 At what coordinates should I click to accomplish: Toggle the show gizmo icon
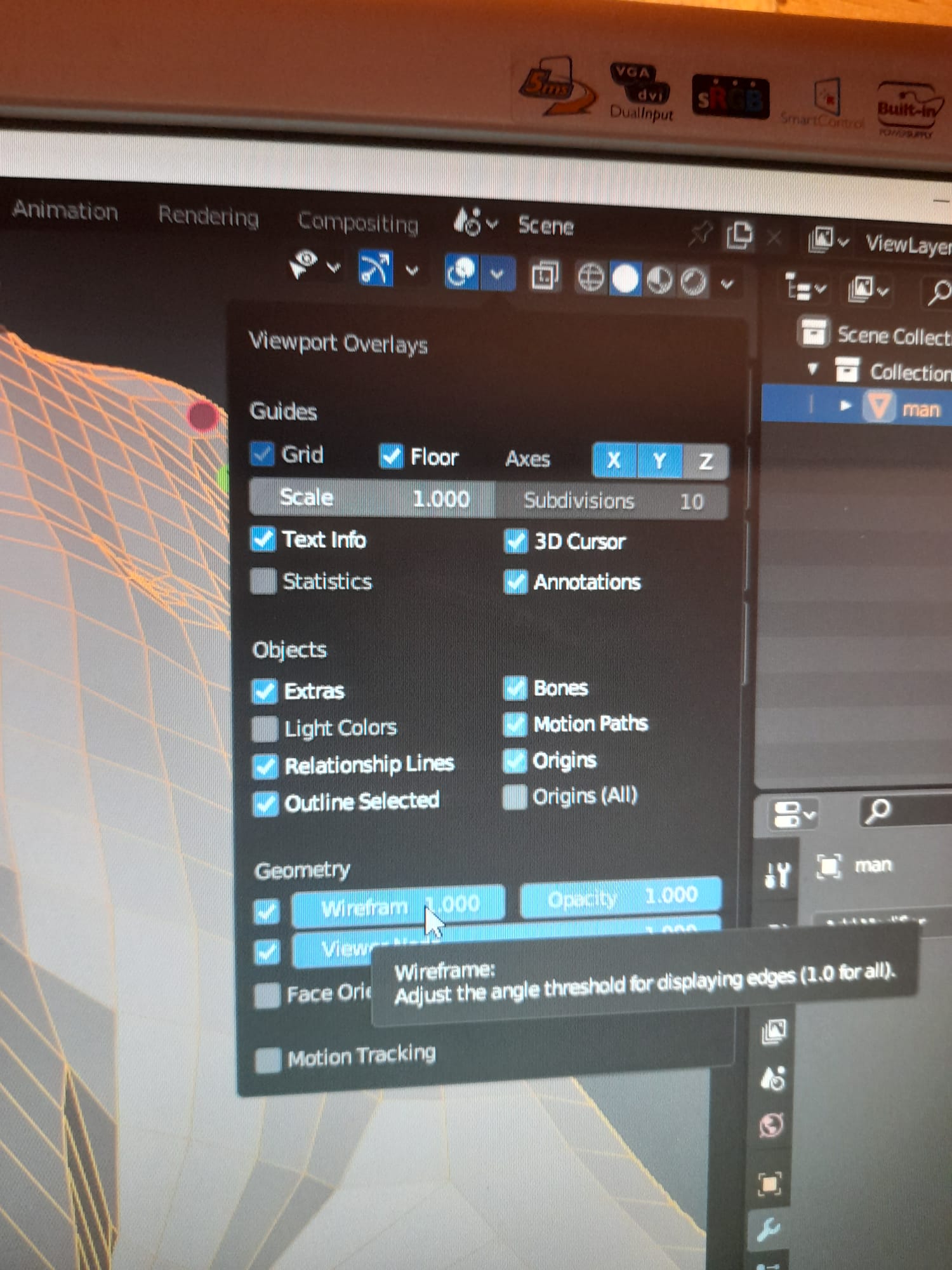pos(375,269)
